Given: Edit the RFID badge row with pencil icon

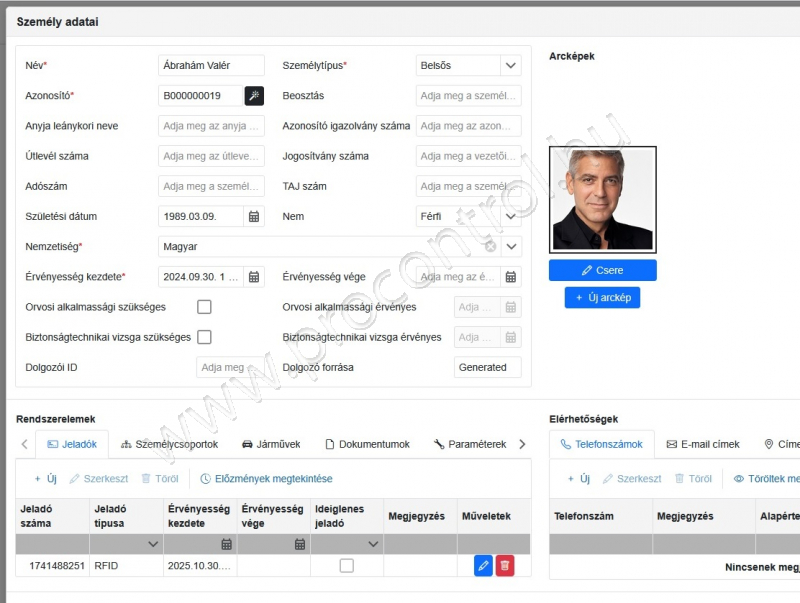Looking at the screenshot, I should coord(483,566).
